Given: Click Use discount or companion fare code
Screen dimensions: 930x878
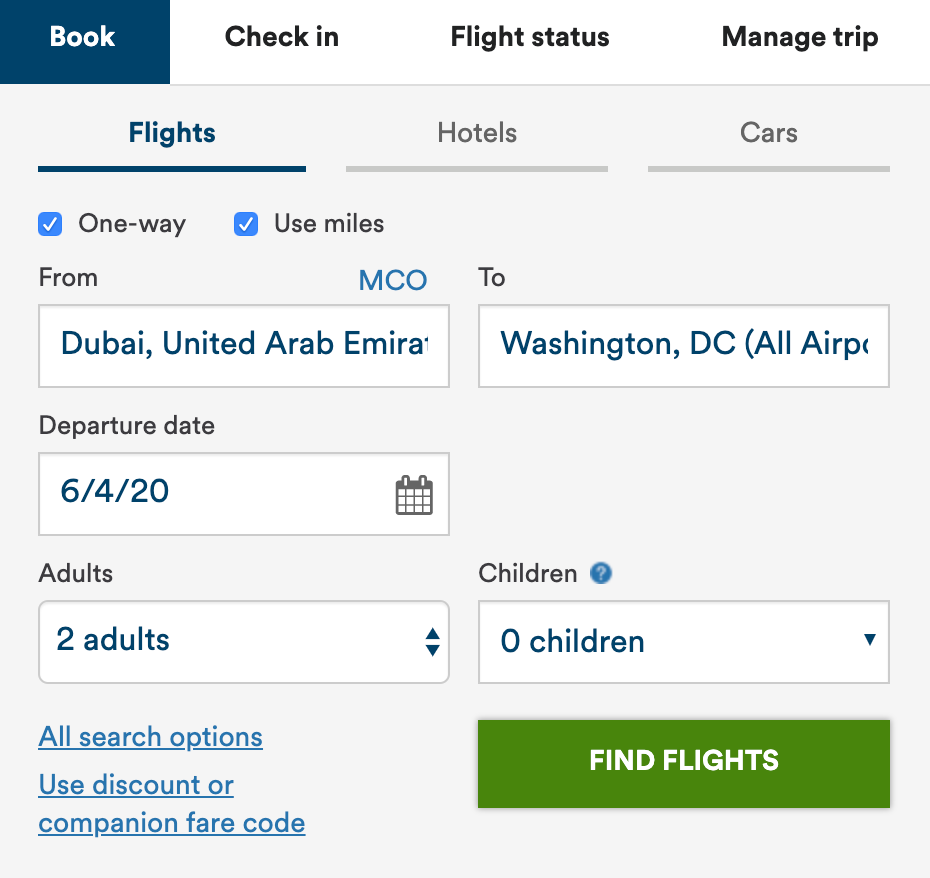Looking at the screenshot, I should click(171, 804).
